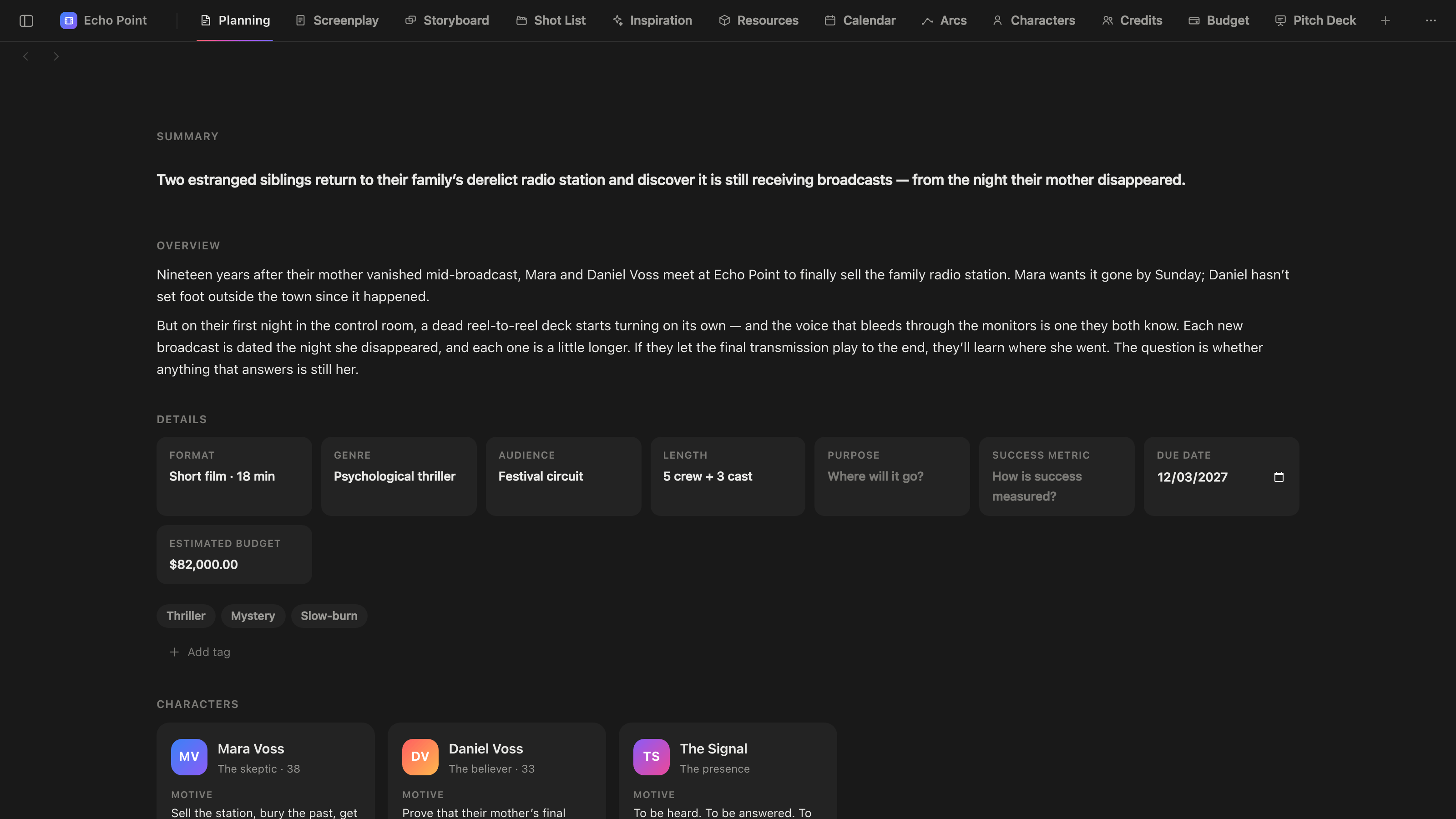Toggle the sidebar panel icon
Screen dimensions: 1456x819
point(26,21)
